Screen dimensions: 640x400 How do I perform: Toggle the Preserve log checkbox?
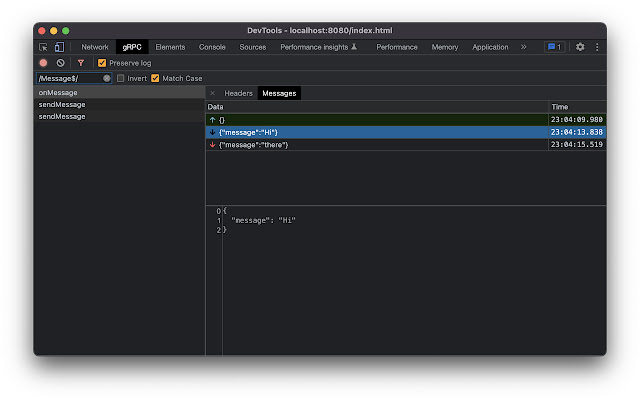(x=102, y=63)
